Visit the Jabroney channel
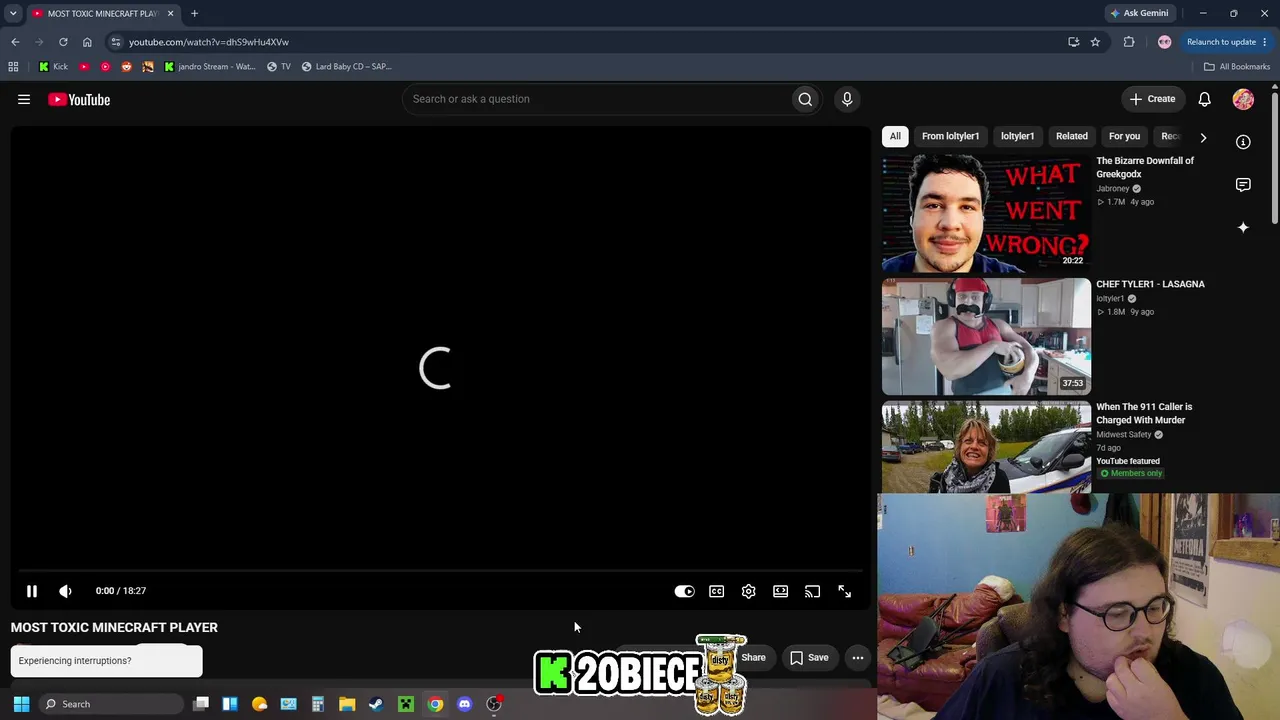This screenshot has width=1280, height=720. (x=1113, y=188)
